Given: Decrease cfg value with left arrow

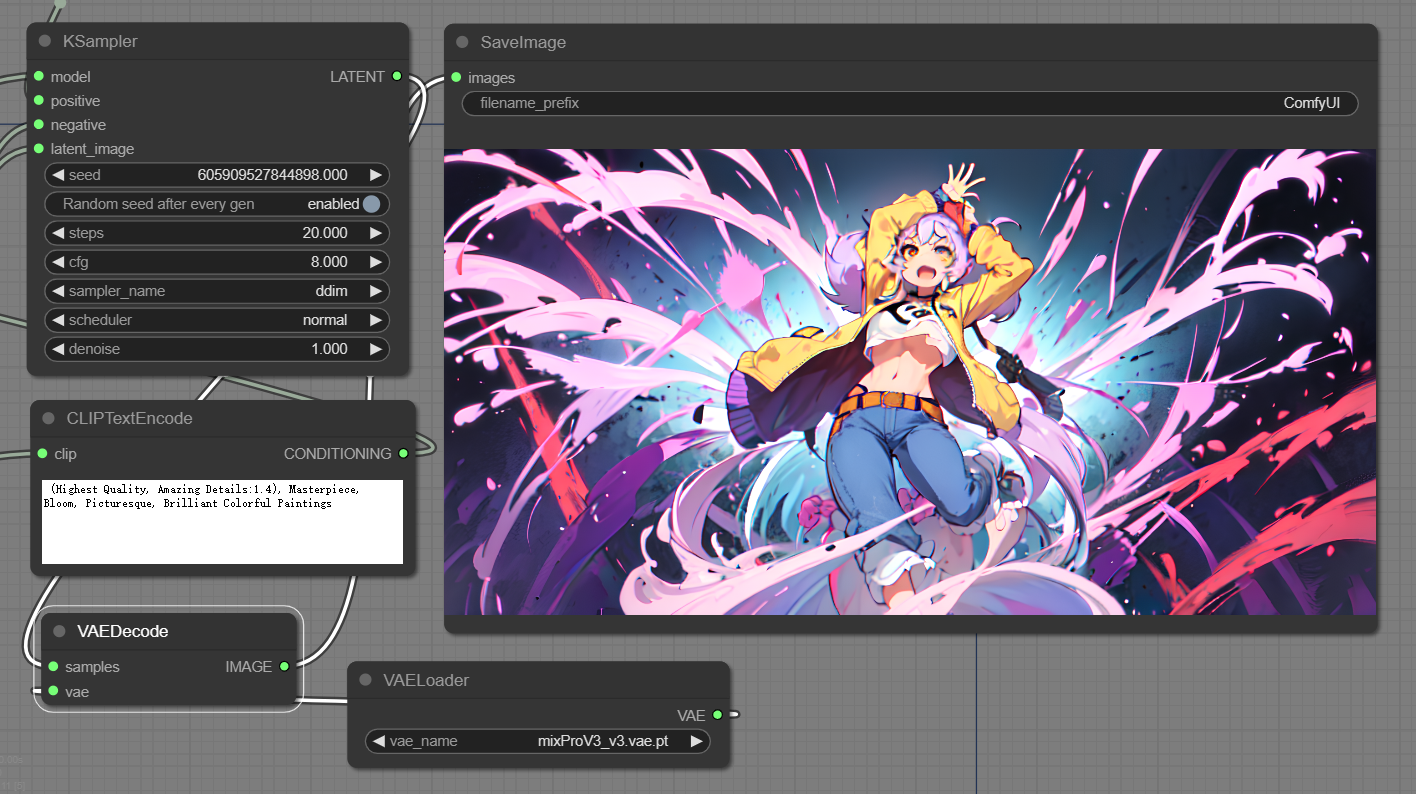Looking at the screenshot, I should coord(58,262).
